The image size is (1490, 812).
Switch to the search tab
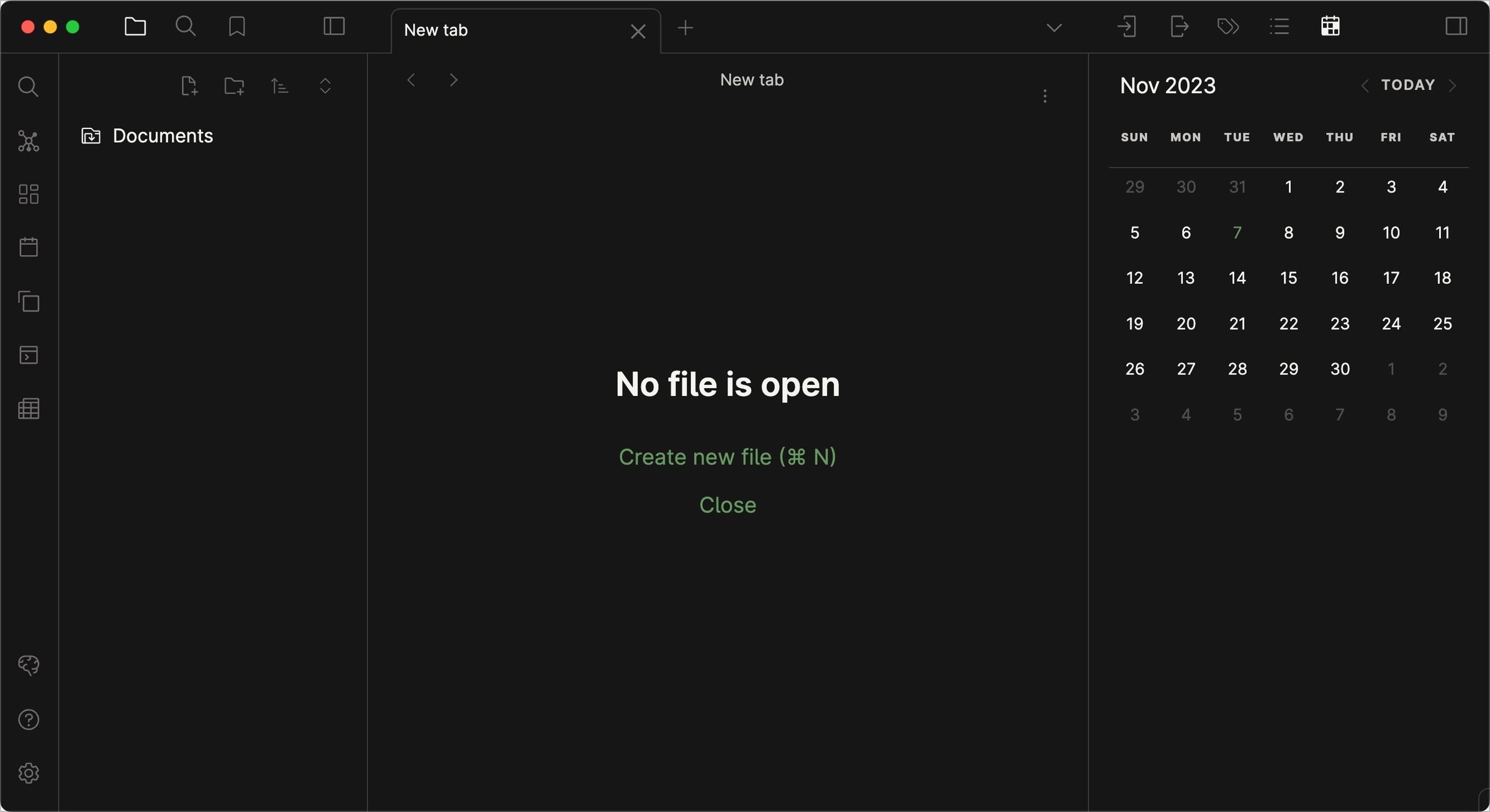pos(186,27)
